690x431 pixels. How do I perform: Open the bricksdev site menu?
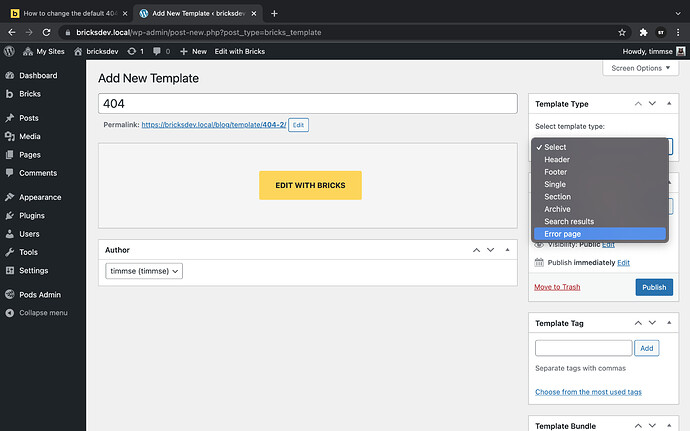(96, 51)
